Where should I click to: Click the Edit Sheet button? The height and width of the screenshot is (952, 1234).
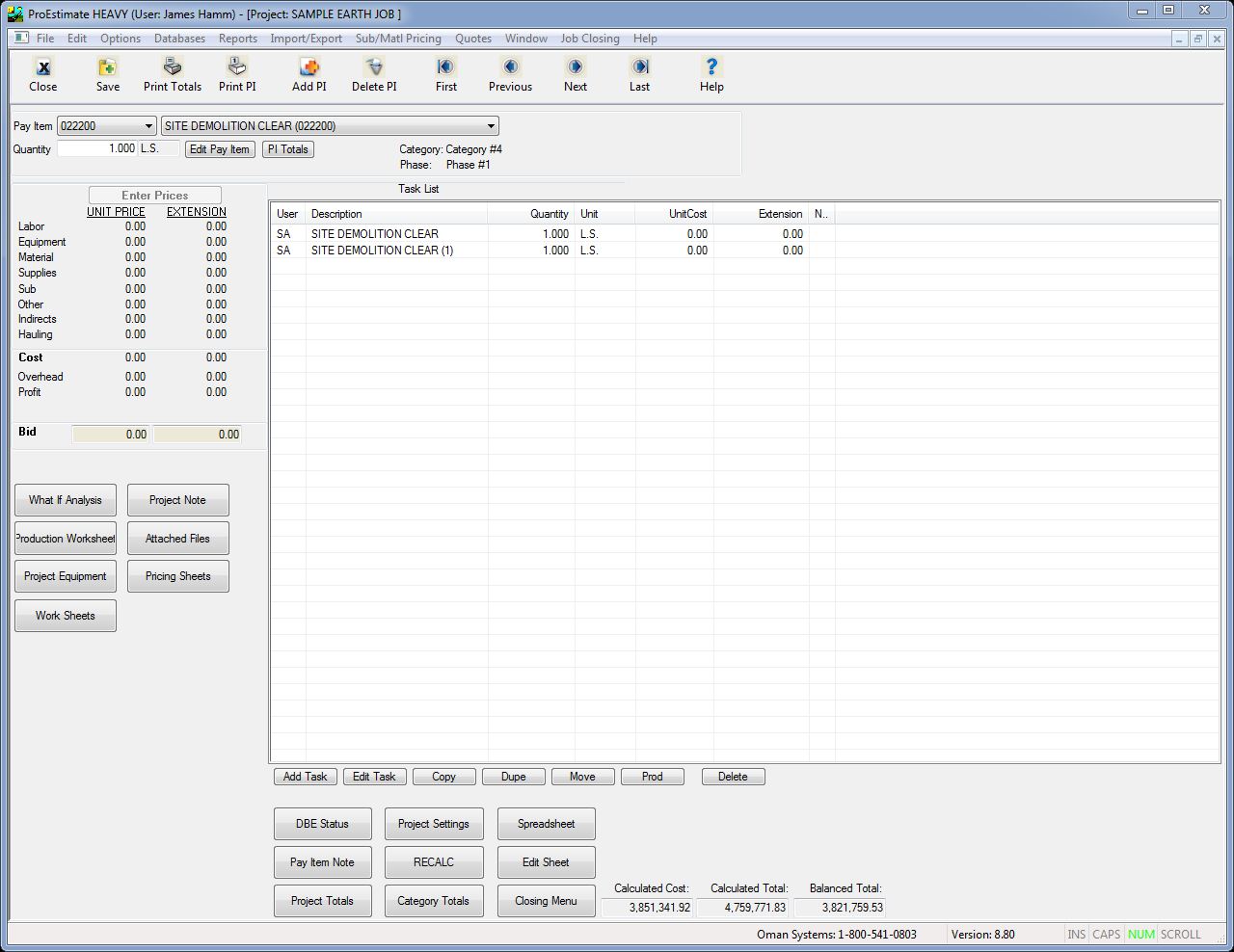point(546,862)
